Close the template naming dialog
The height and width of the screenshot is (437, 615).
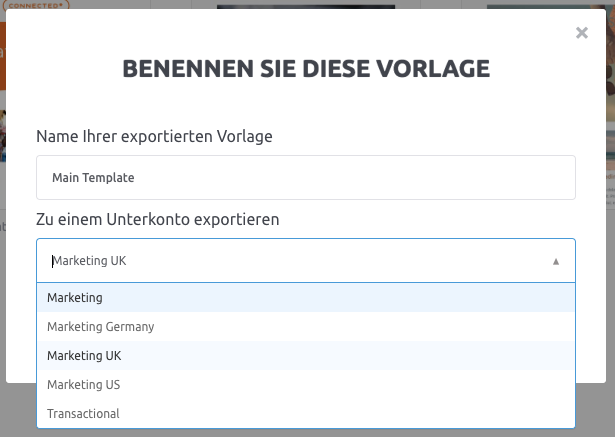pos(582,33)
